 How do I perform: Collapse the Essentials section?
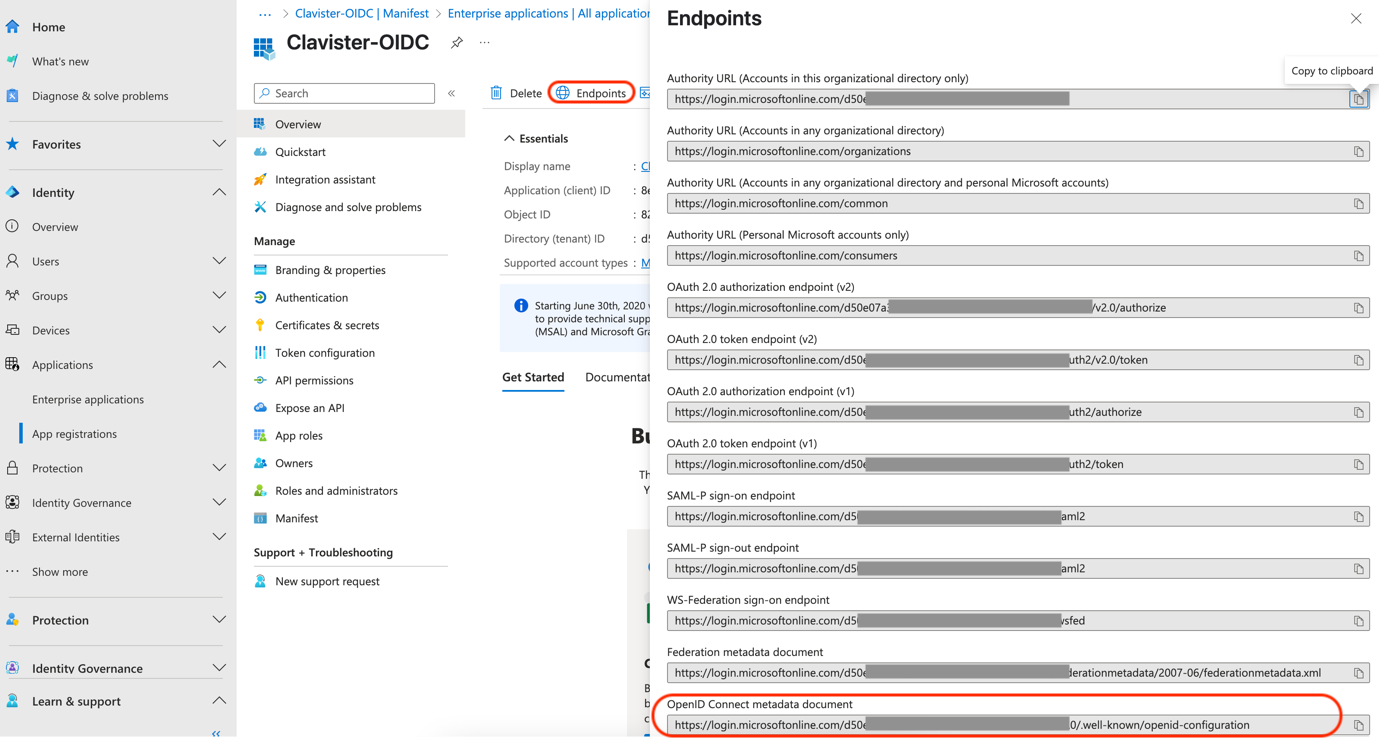(x=509, y=139)
